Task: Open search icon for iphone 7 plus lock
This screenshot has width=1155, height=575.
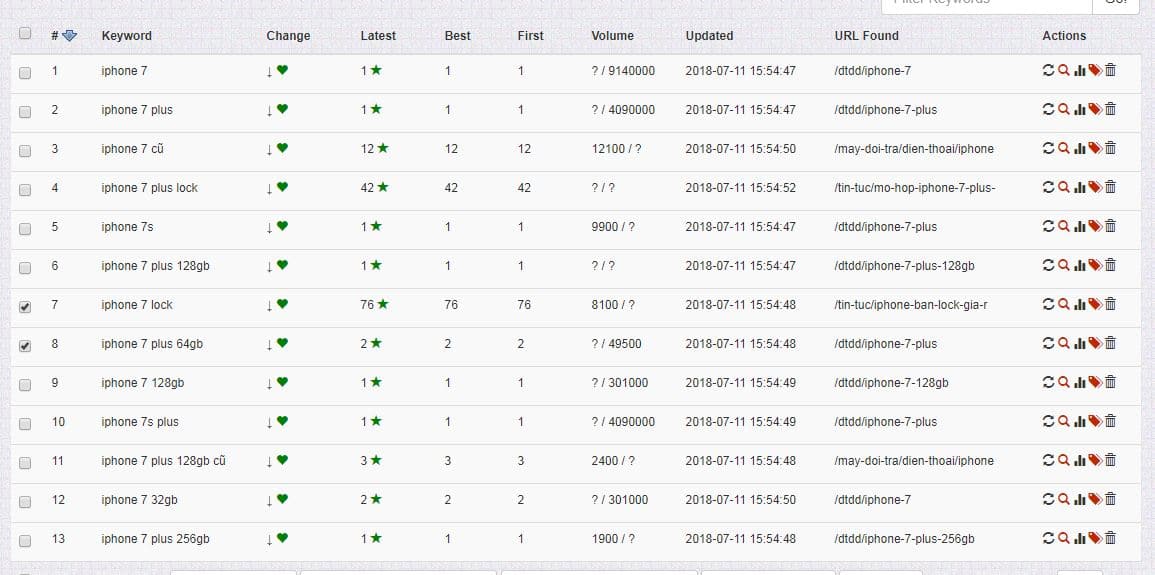Action: point(1064,187)
